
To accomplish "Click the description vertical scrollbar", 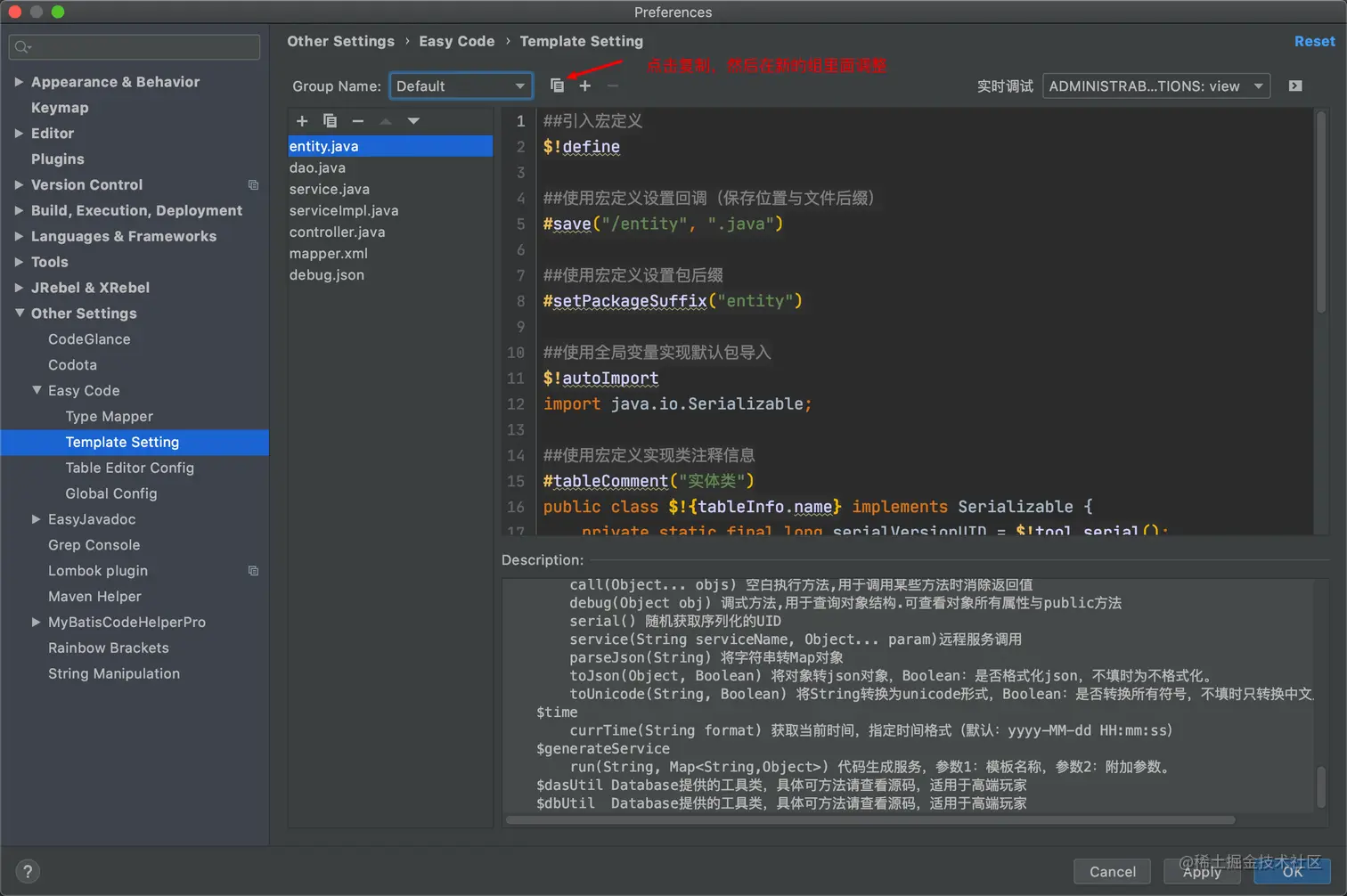I will [1321, 786].
